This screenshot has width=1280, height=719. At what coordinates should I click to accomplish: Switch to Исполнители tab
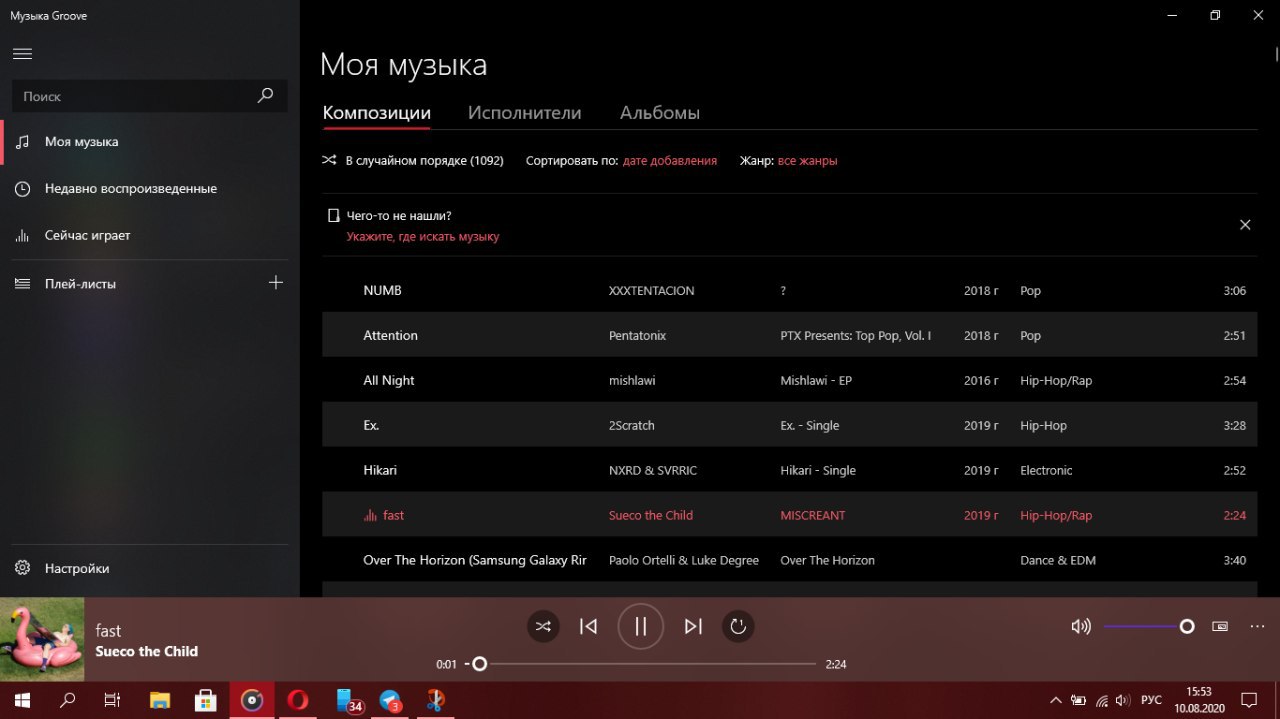(524, 113)
